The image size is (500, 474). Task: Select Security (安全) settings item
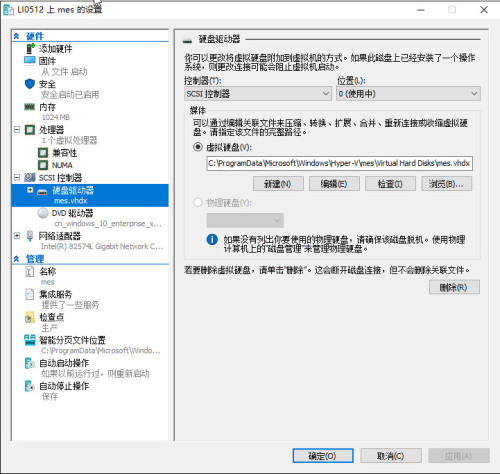point(47,84)
